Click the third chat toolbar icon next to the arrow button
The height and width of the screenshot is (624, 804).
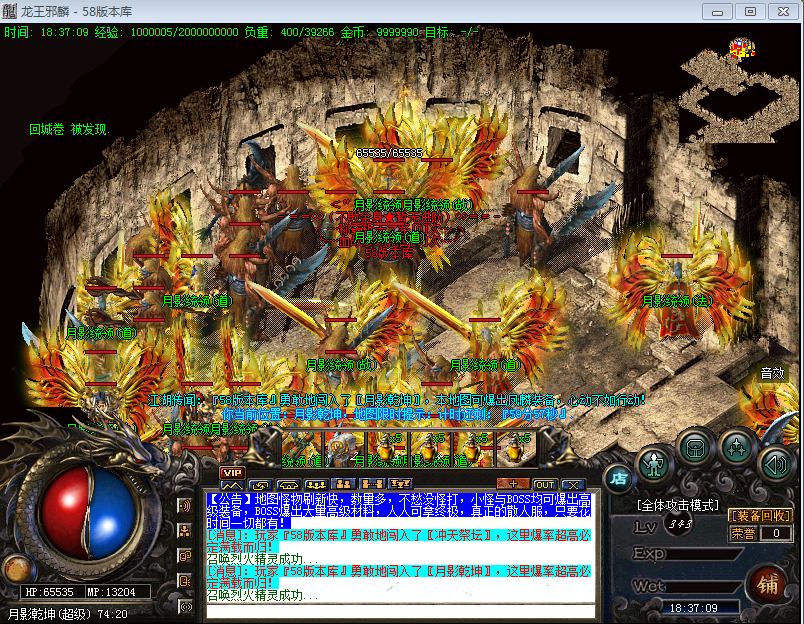tap(288, 485)
